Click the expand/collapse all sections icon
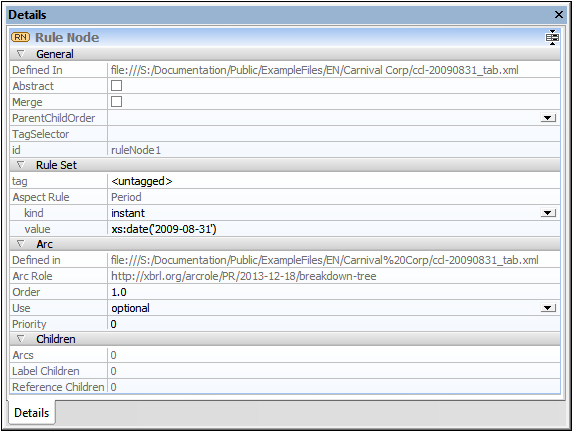573x432 pixels. click(x=552, y=38)
